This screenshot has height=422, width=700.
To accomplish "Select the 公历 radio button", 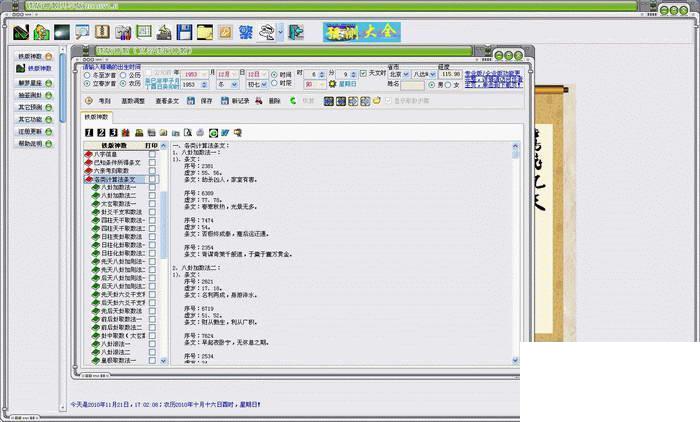I will [123, 75].
